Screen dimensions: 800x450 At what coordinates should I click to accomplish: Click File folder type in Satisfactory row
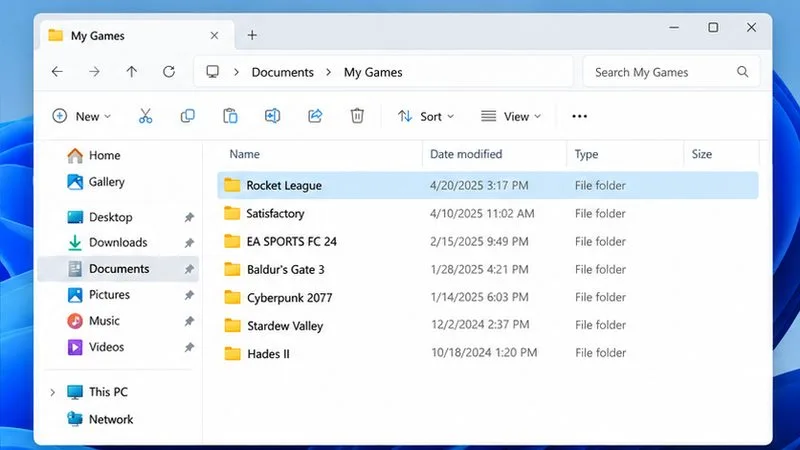click(x=600, y=213)
